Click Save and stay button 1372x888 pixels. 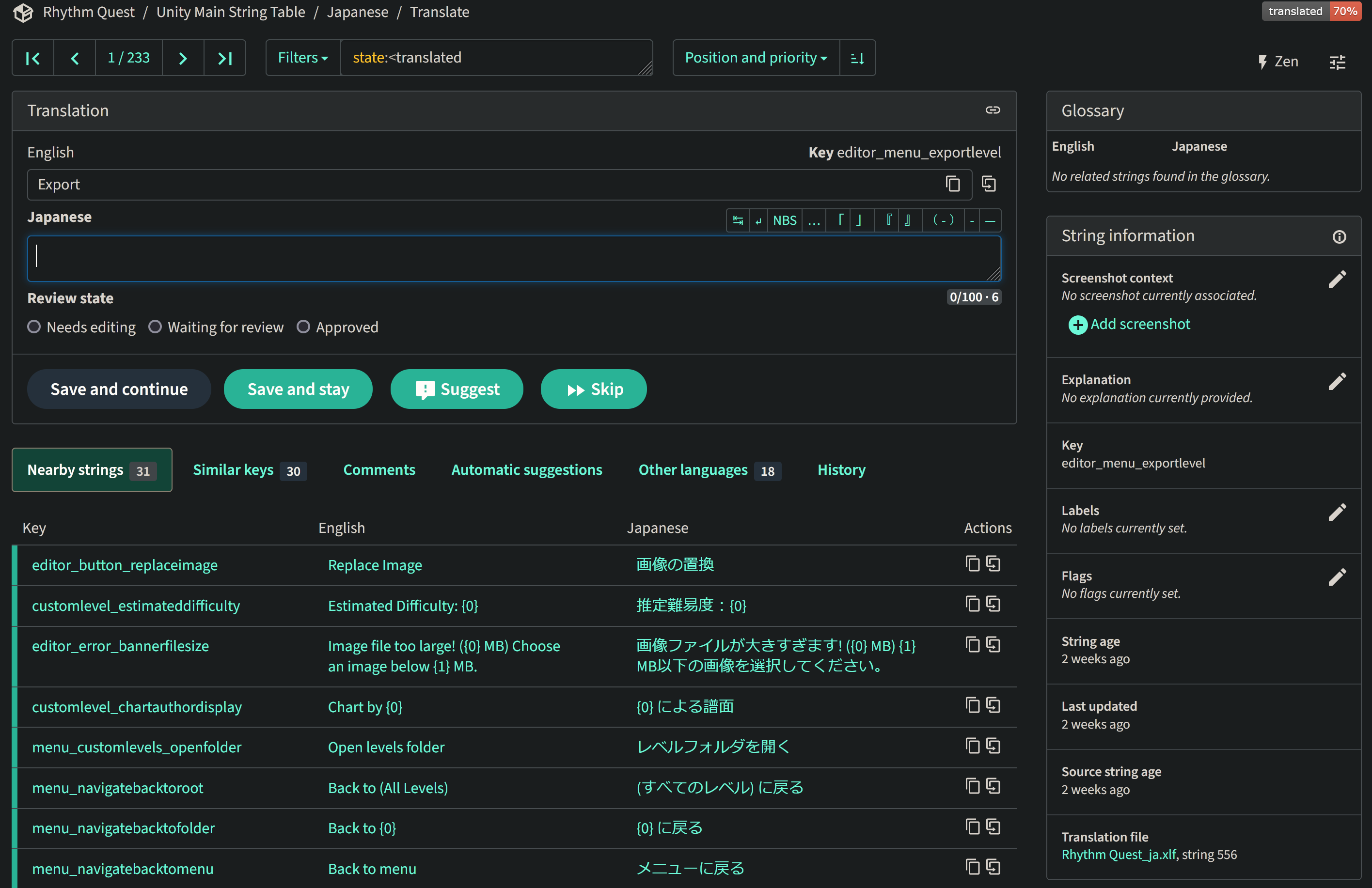298,389
